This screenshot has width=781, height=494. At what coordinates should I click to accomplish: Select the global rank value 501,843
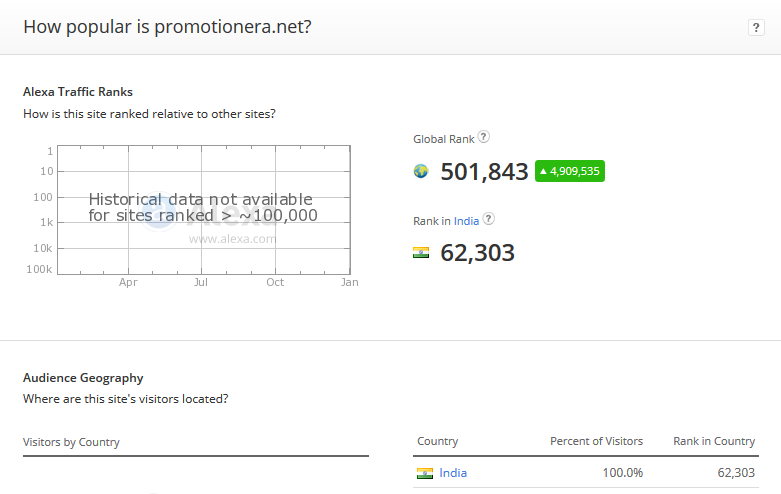click(484, 172)
